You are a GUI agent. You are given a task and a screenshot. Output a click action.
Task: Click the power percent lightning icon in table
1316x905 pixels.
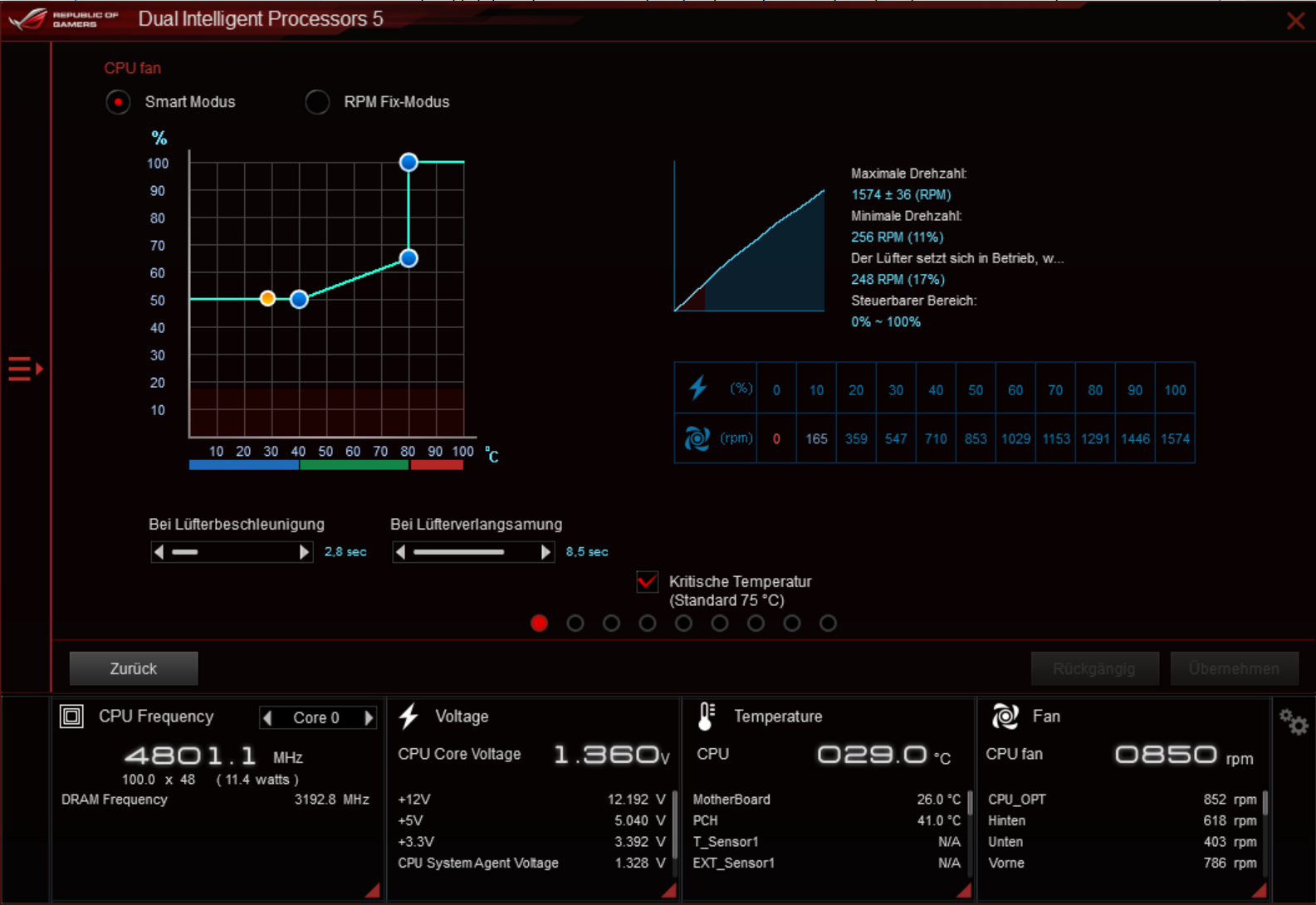coord(698,388)
